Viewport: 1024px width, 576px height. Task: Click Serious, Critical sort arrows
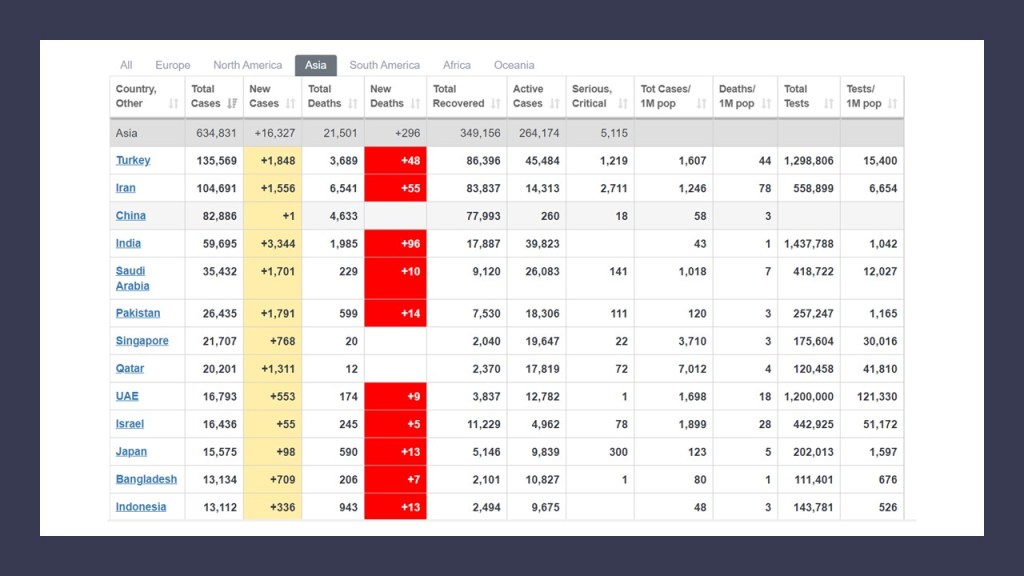point(622,104)
